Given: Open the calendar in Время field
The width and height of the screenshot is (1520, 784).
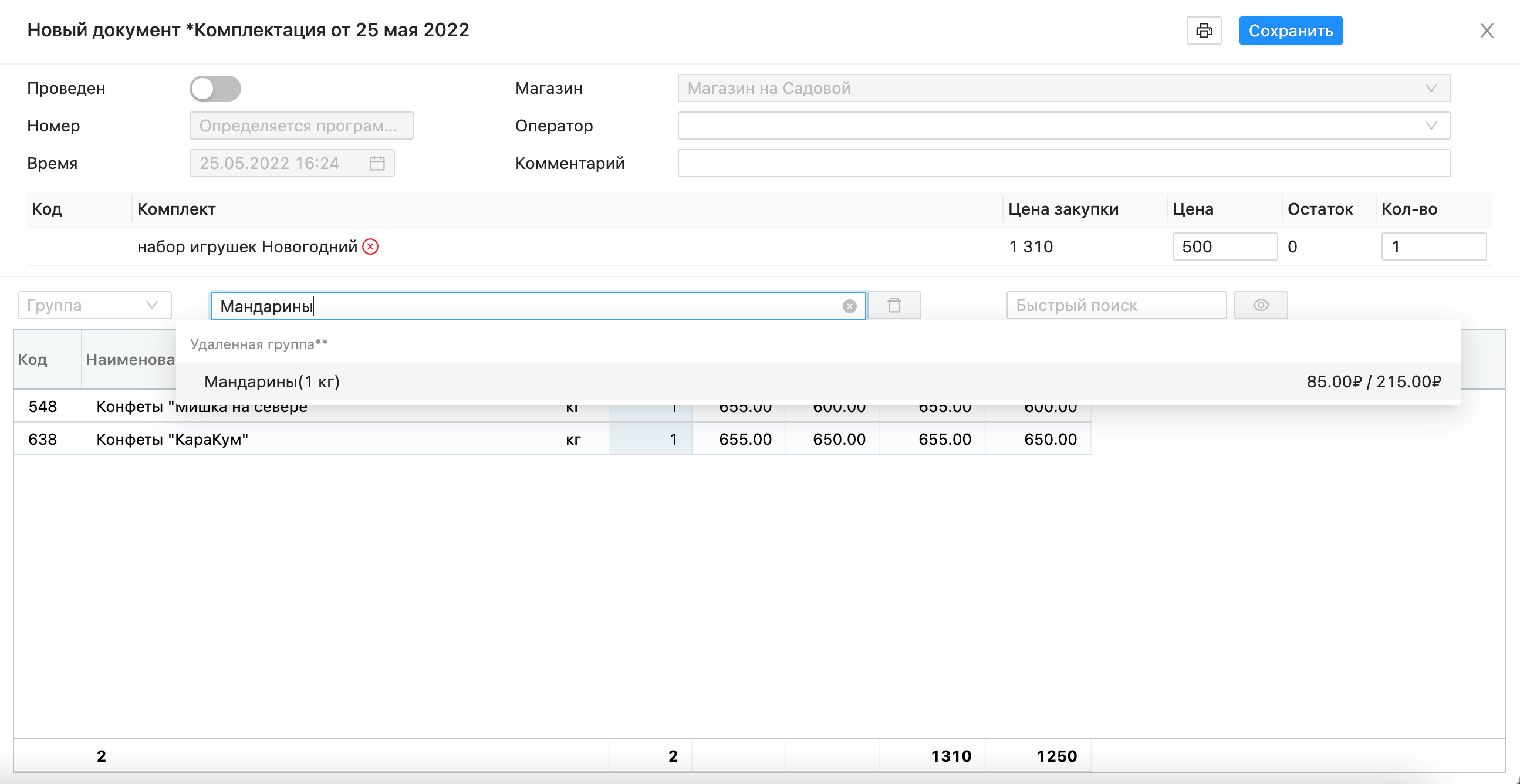Looking at the screenshot, I should pyautogui.click(x=377, y=163).
